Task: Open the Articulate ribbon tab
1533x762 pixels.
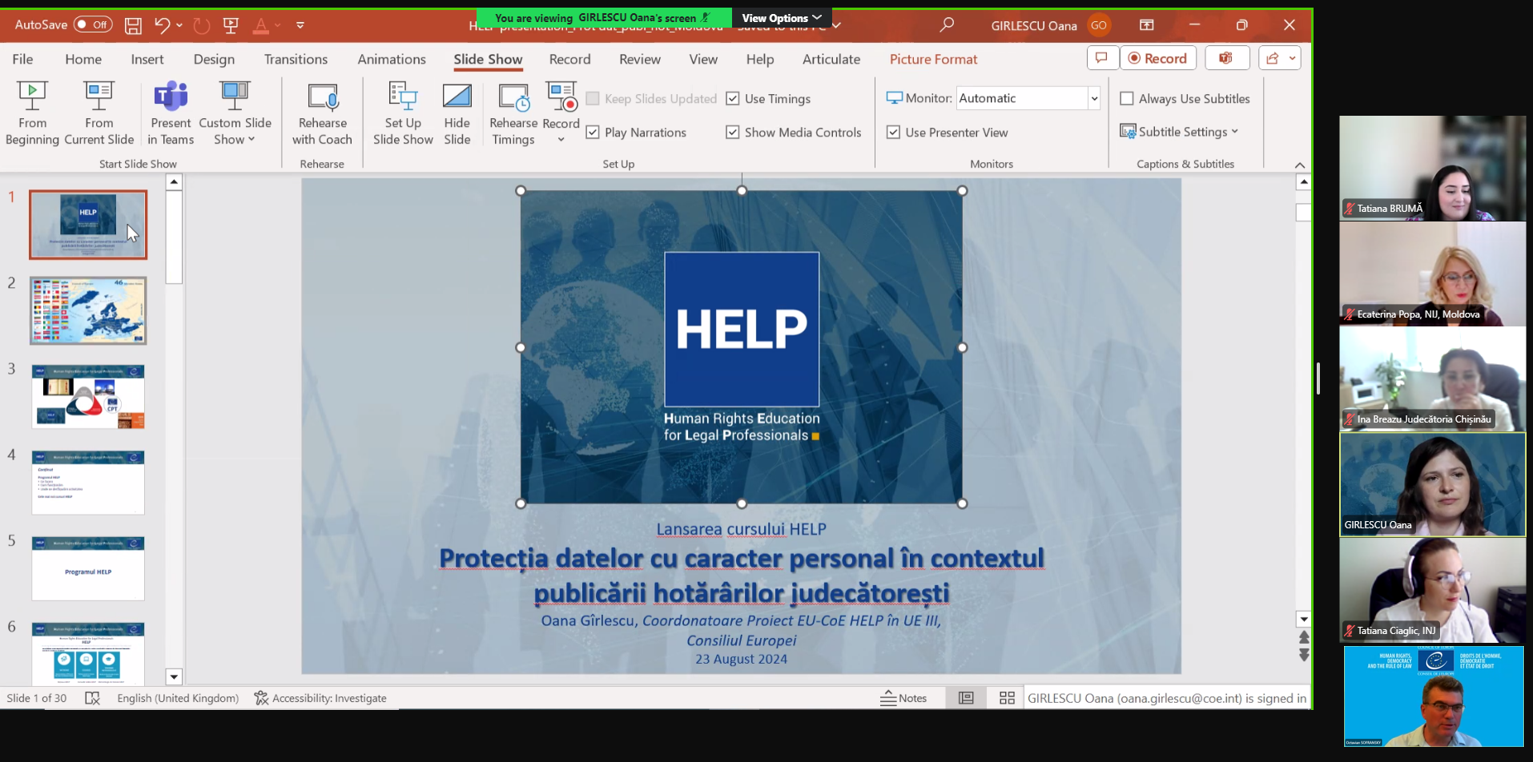Action: [830, 59]
